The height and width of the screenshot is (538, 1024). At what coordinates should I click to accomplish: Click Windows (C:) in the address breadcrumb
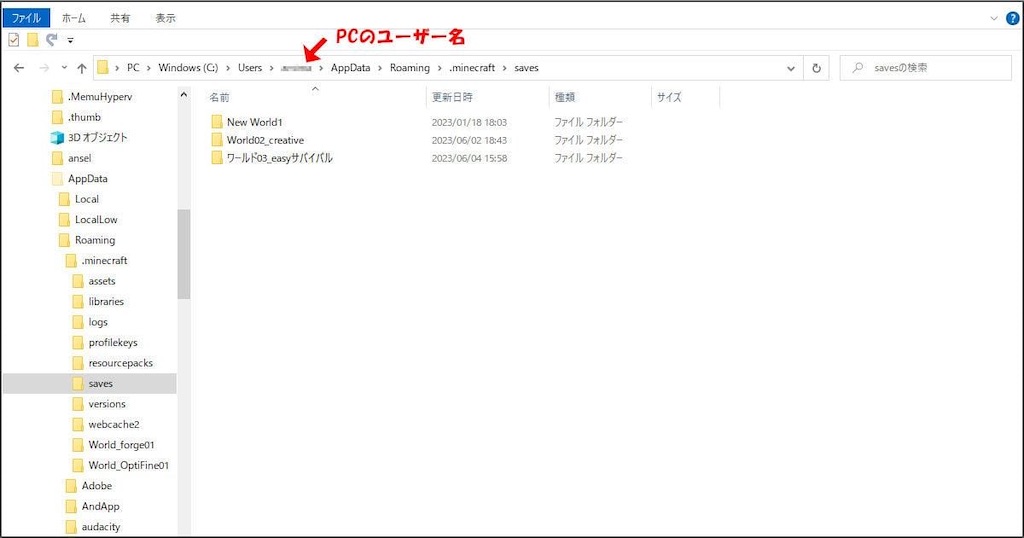tap(188, 67)
